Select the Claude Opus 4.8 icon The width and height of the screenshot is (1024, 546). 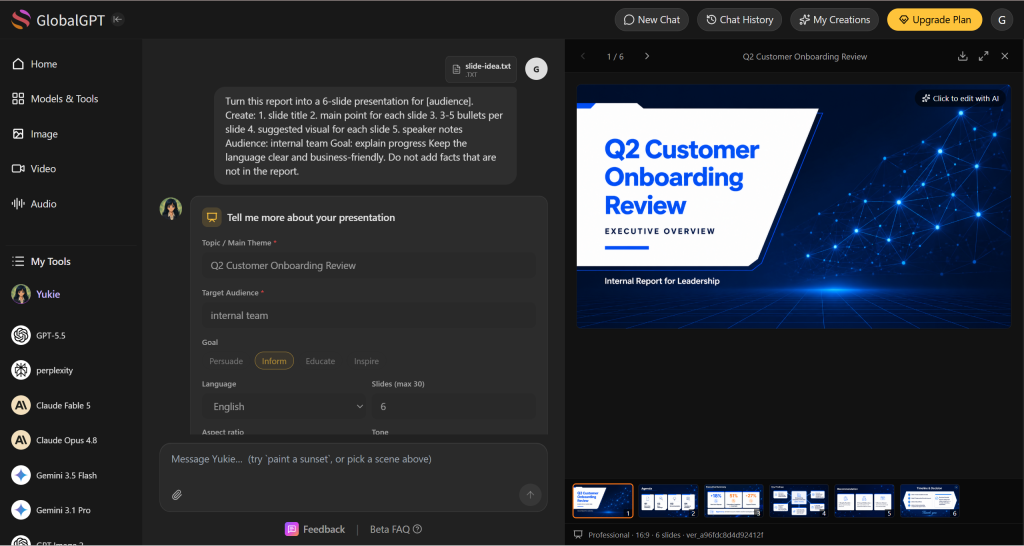point(21,440)
